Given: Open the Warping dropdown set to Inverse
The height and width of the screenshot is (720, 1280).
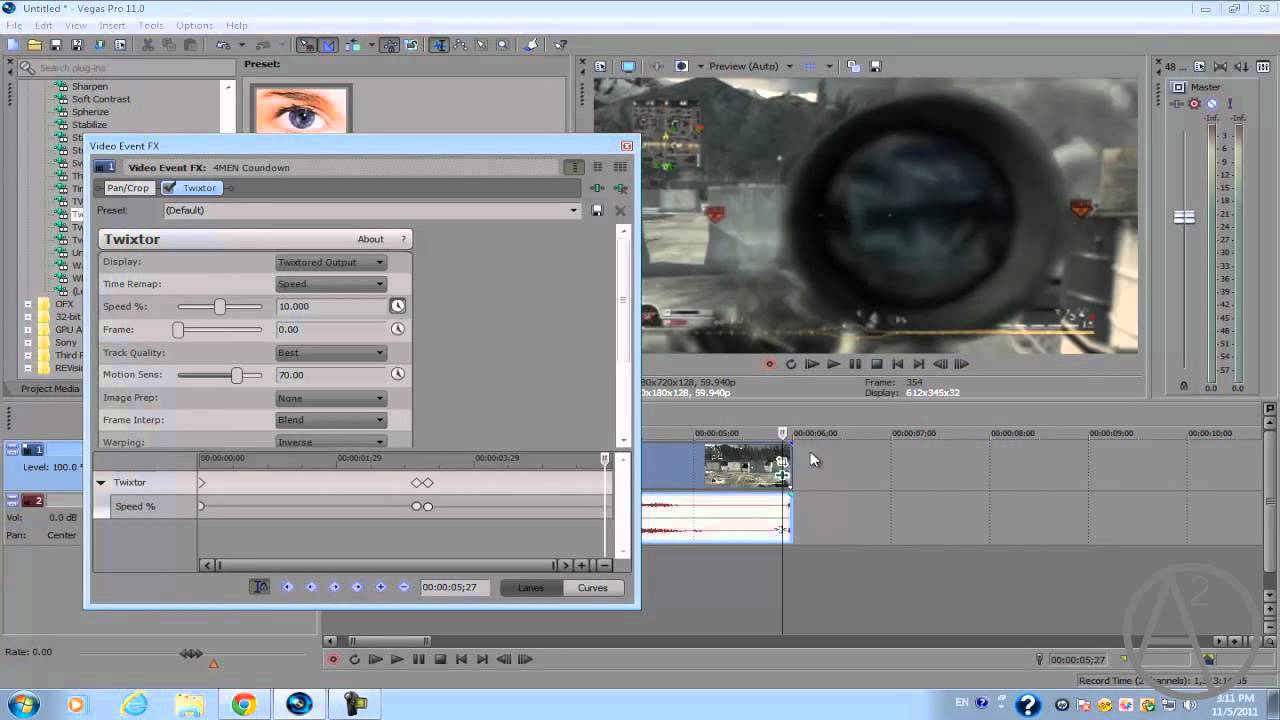Looking at the screenshot, I should tap(330, 442).
